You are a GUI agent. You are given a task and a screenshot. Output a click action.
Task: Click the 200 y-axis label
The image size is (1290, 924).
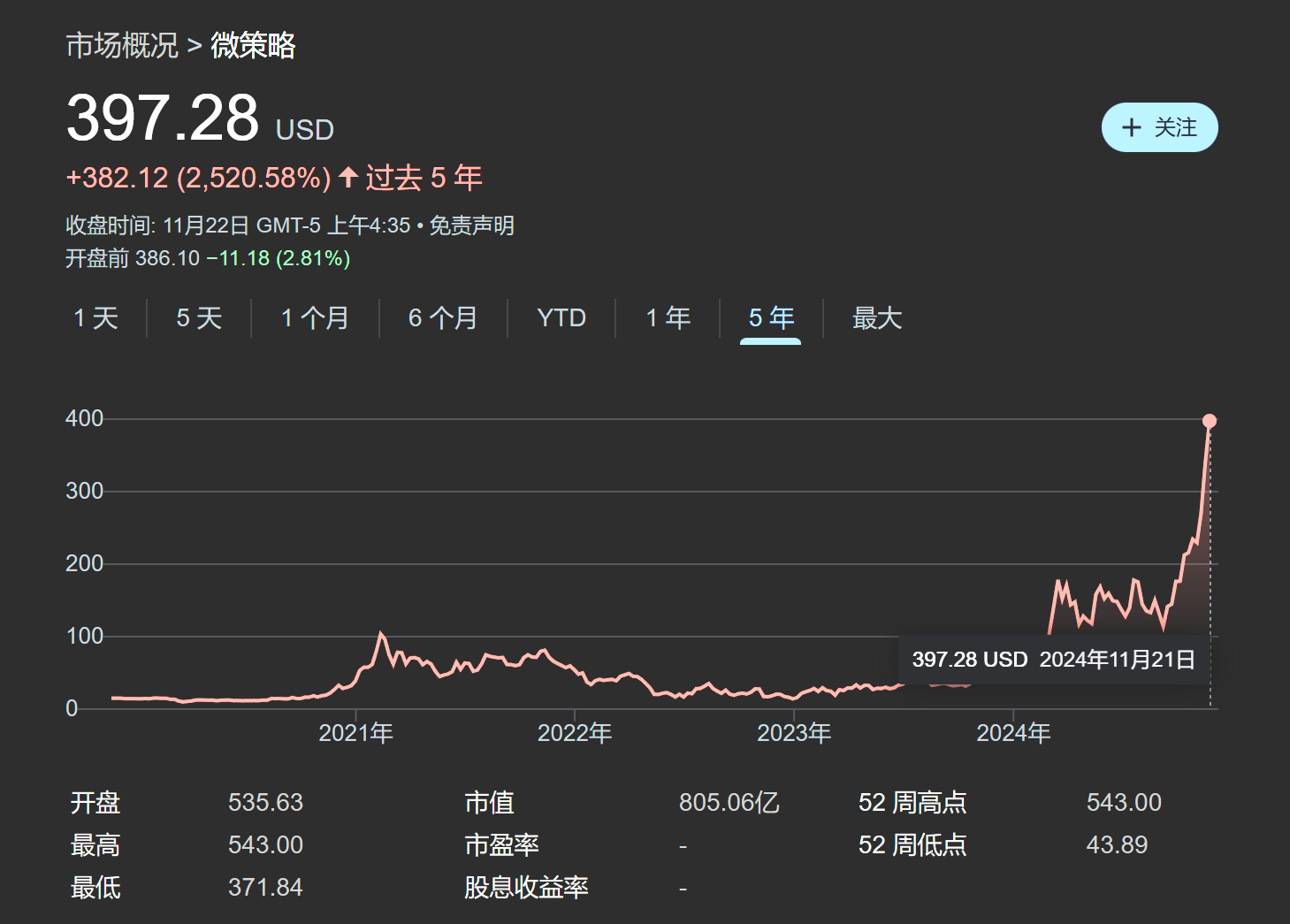pyautogui.click(x=85, y=563)
